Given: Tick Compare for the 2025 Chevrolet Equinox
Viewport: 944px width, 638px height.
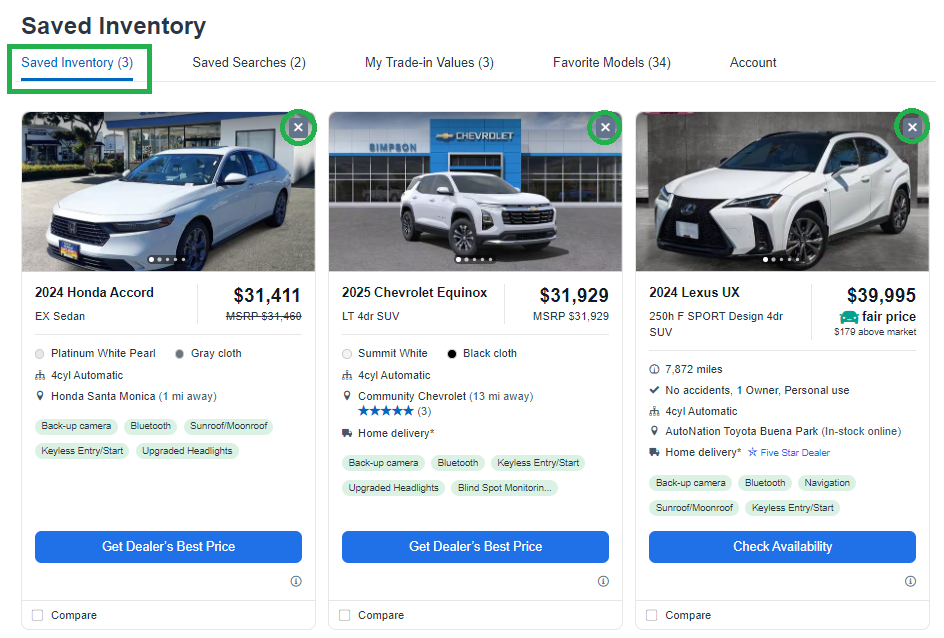Looking at the screenshot, I should [345, 615].
